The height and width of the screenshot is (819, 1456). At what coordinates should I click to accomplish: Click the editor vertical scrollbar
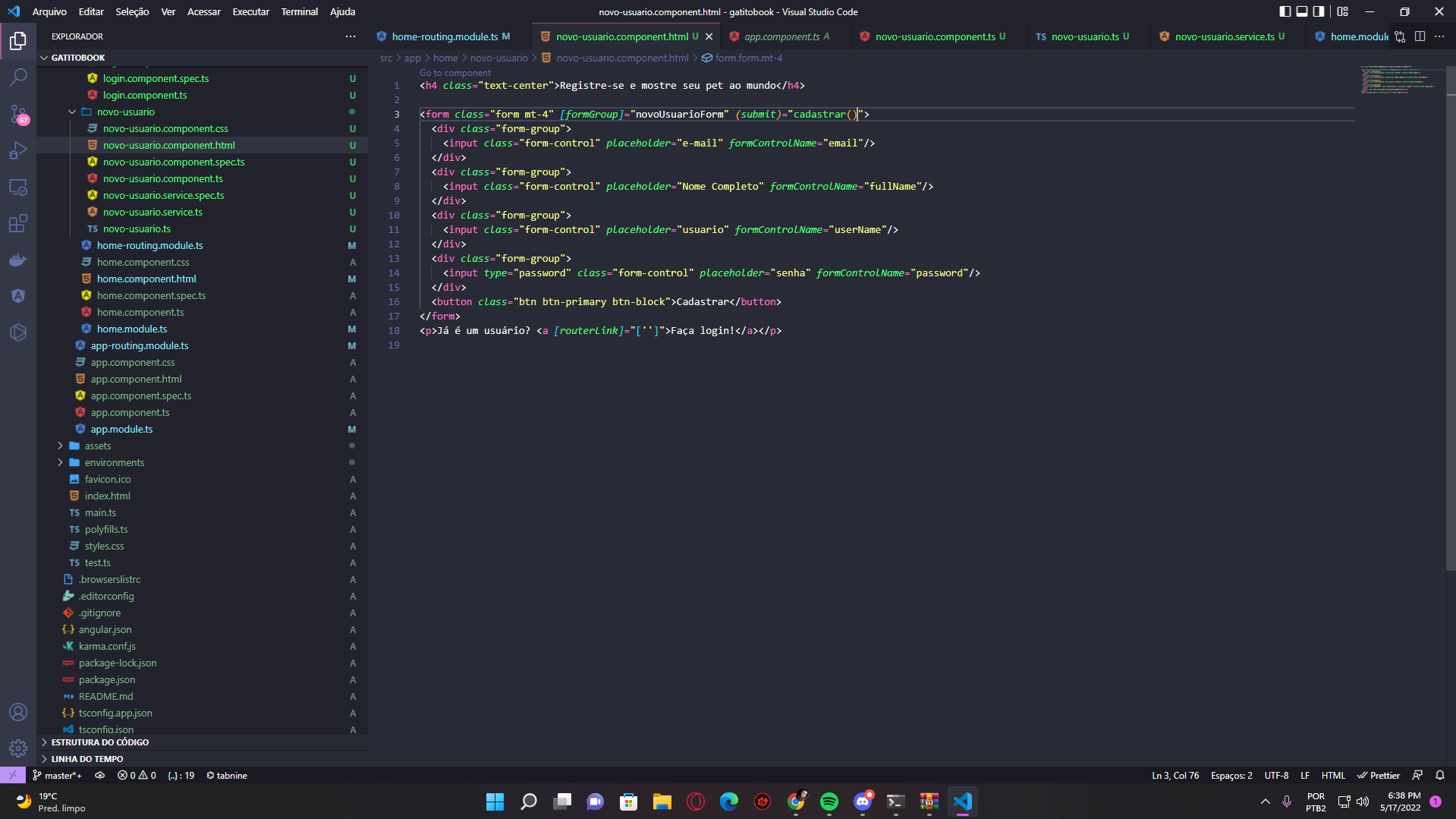[1451, 319]
